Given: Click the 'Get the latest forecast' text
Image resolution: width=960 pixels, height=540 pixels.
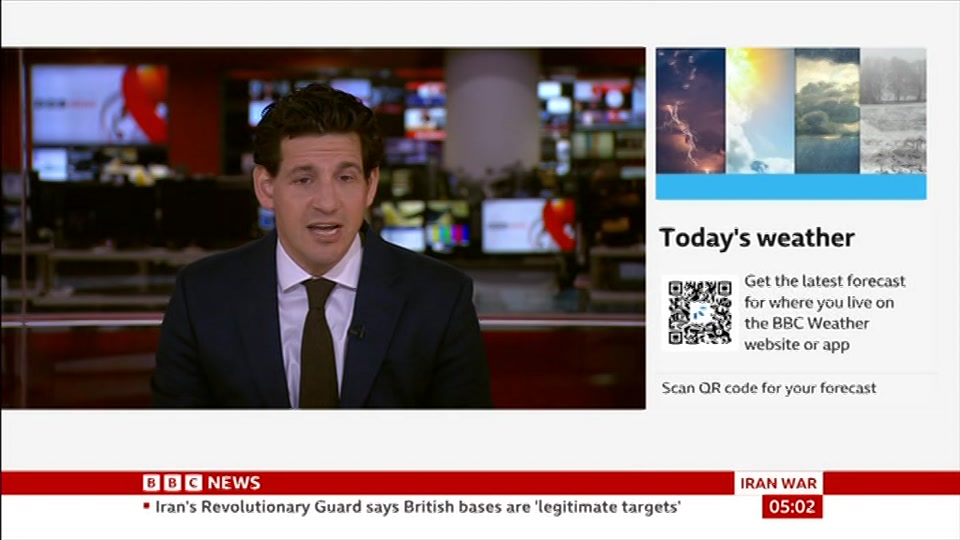Looking at the screenshot, I should (824, 312).
